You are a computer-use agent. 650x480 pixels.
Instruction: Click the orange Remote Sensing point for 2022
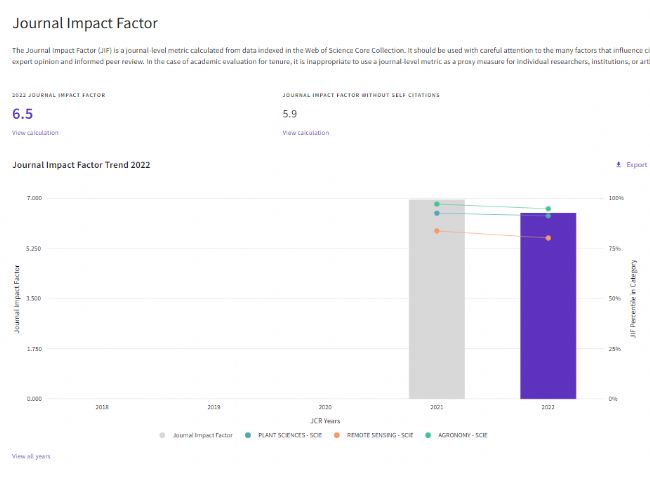point(548,238)
